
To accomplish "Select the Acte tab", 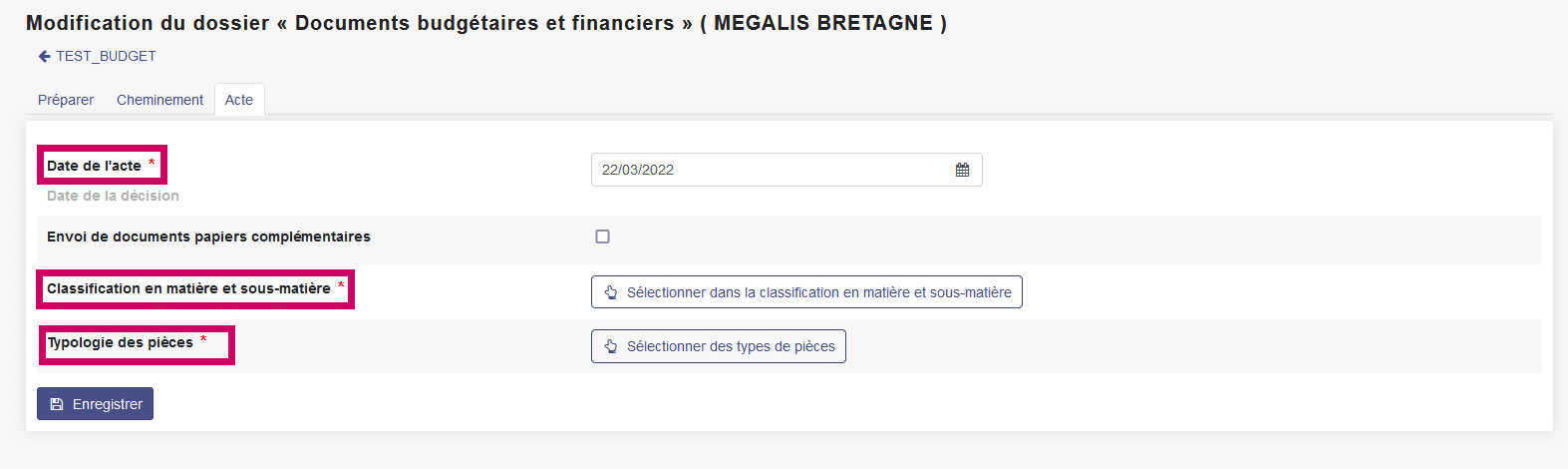I will [239, 100].
